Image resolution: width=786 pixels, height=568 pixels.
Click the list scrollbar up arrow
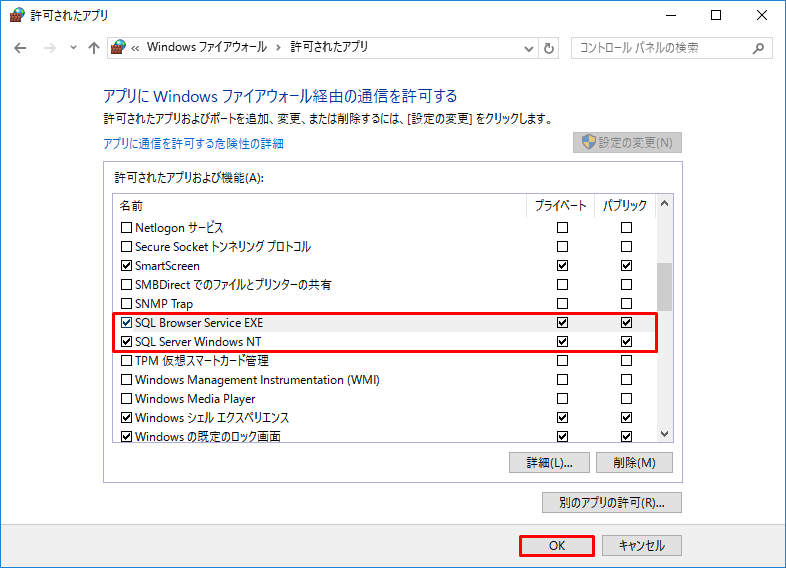click(x=665, y=204)
